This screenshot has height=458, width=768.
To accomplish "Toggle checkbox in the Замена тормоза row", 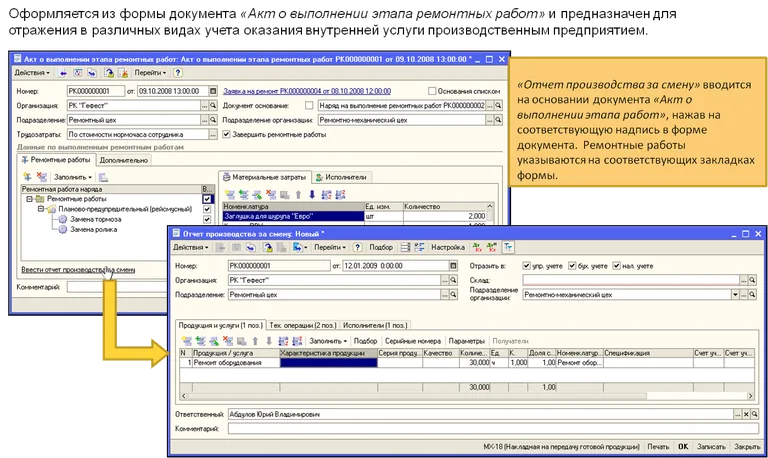I will [207, 219].
